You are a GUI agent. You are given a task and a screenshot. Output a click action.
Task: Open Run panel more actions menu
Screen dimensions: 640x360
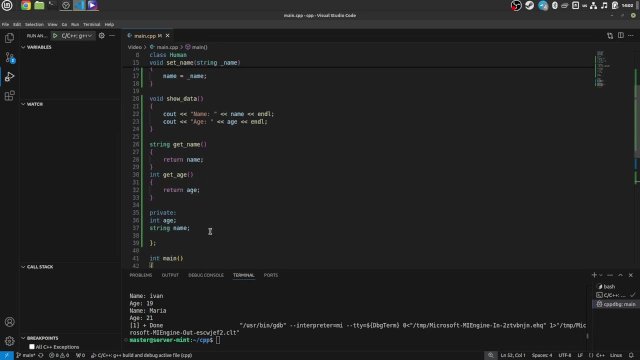coord(112,36)
